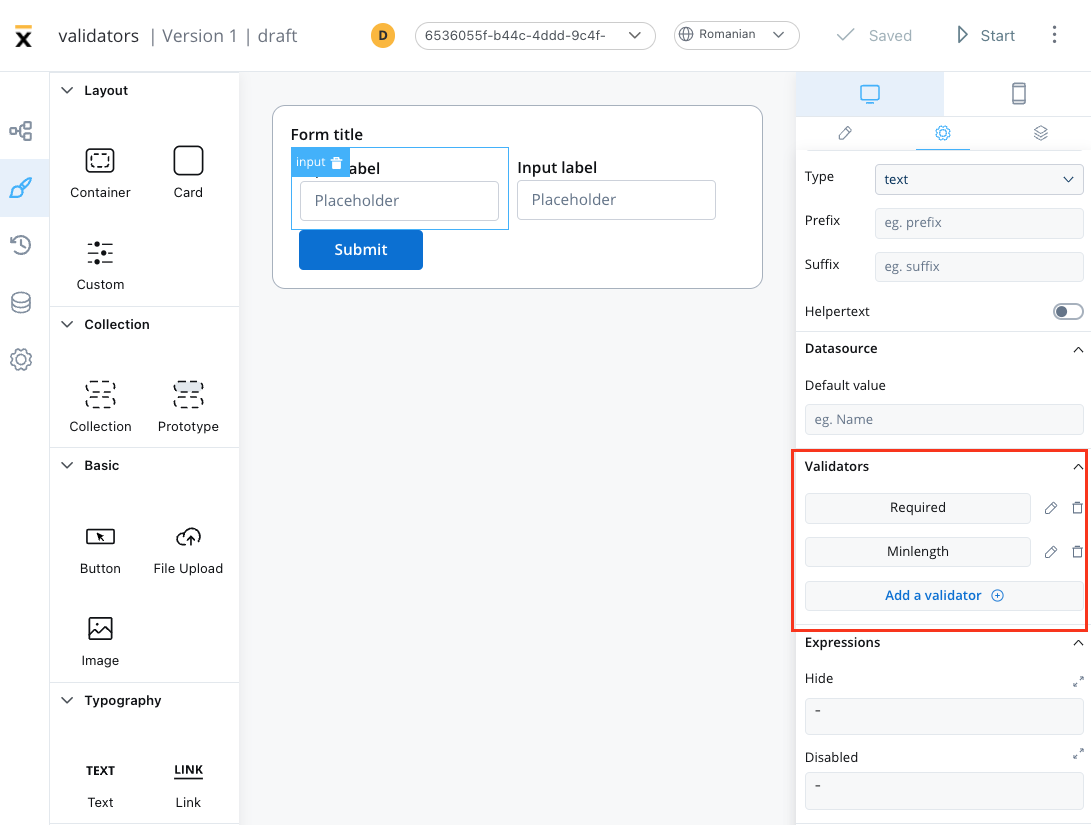Open the three-dot more options menu
Image resolution: width=1091 pixels, height=825 pixels.
click(1054, 35)
